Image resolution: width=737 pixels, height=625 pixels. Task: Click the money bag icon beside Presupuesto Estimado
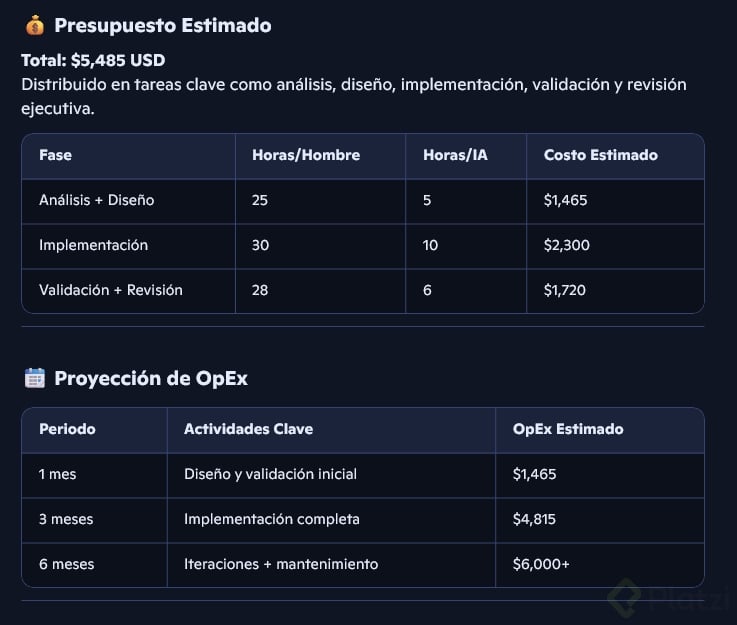(35, 25)
